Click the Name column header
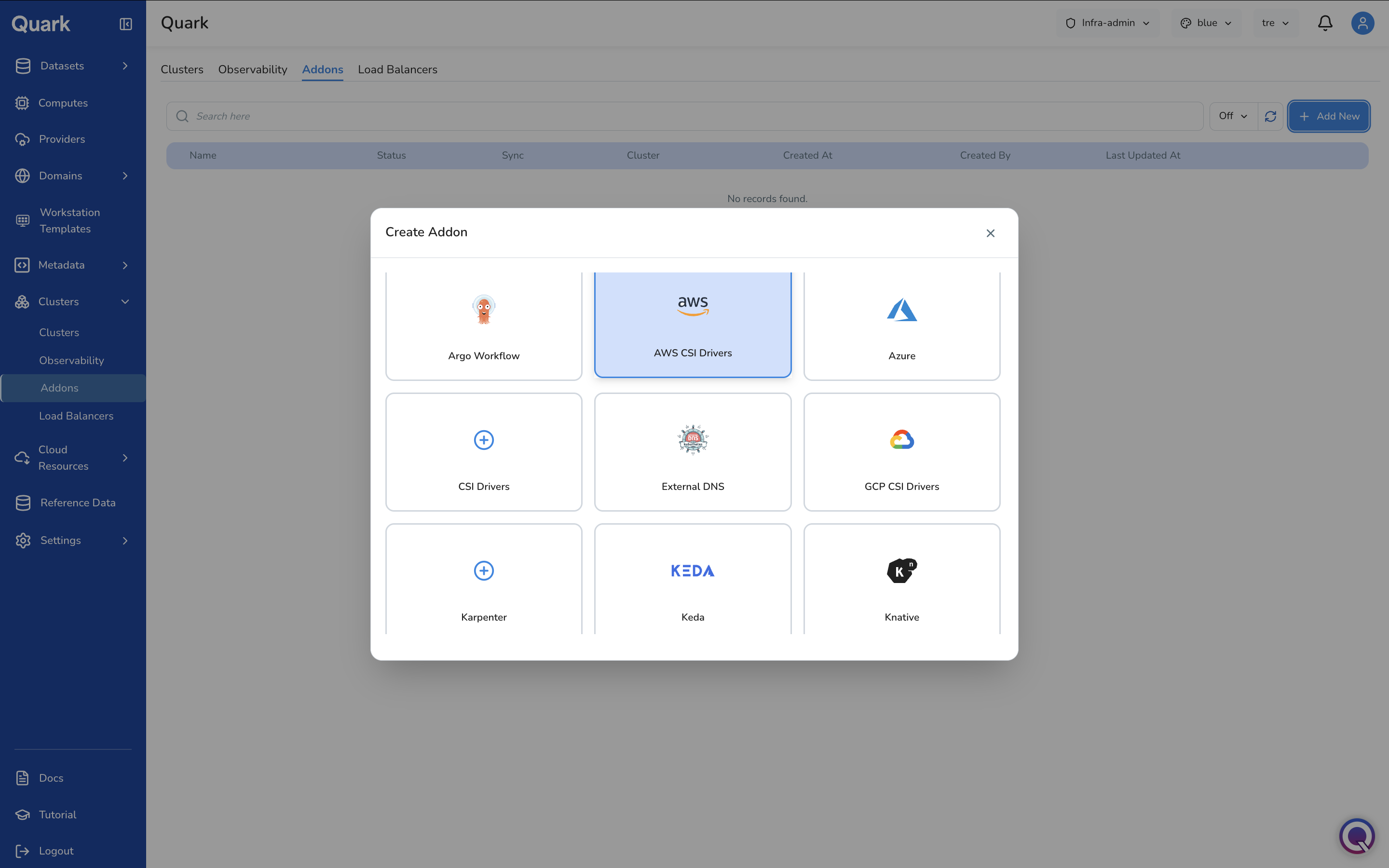 coord(203,156)
